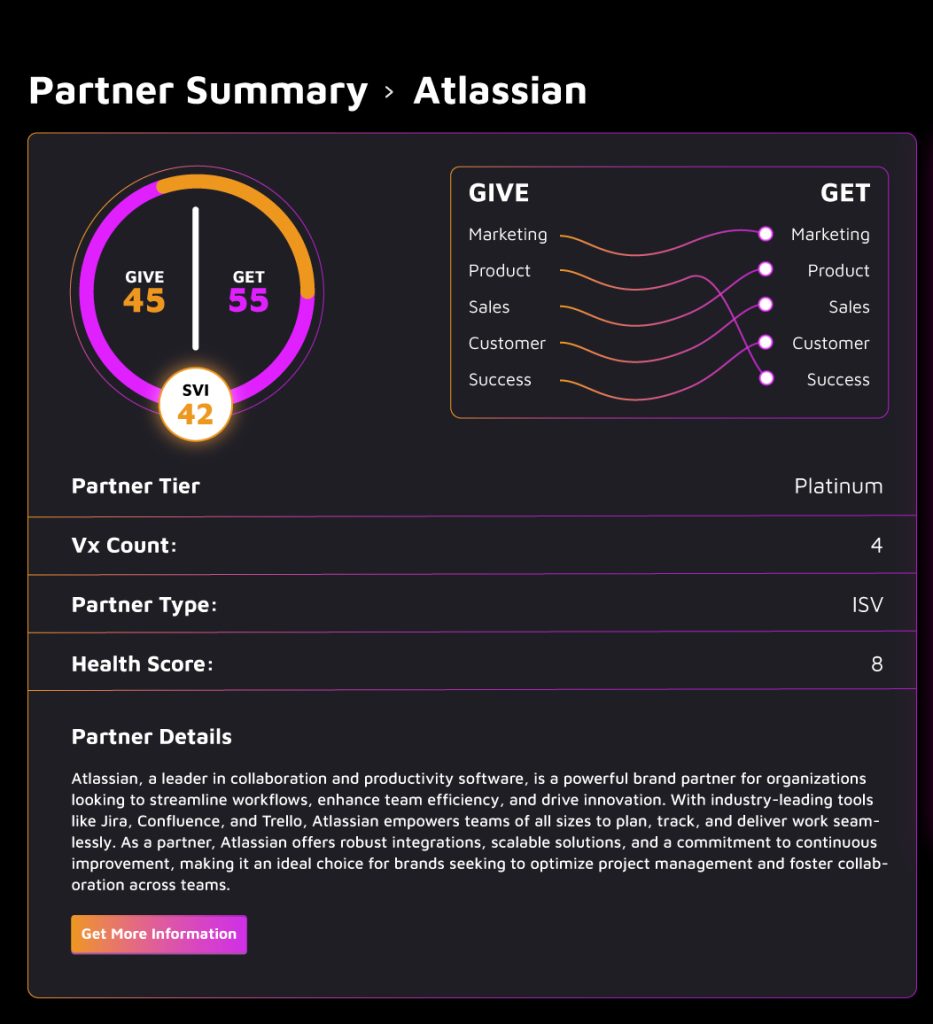Select the Customer node dot in GET column
The width and height of the screenshot is (933, 1024).
(x=766, y=341)
